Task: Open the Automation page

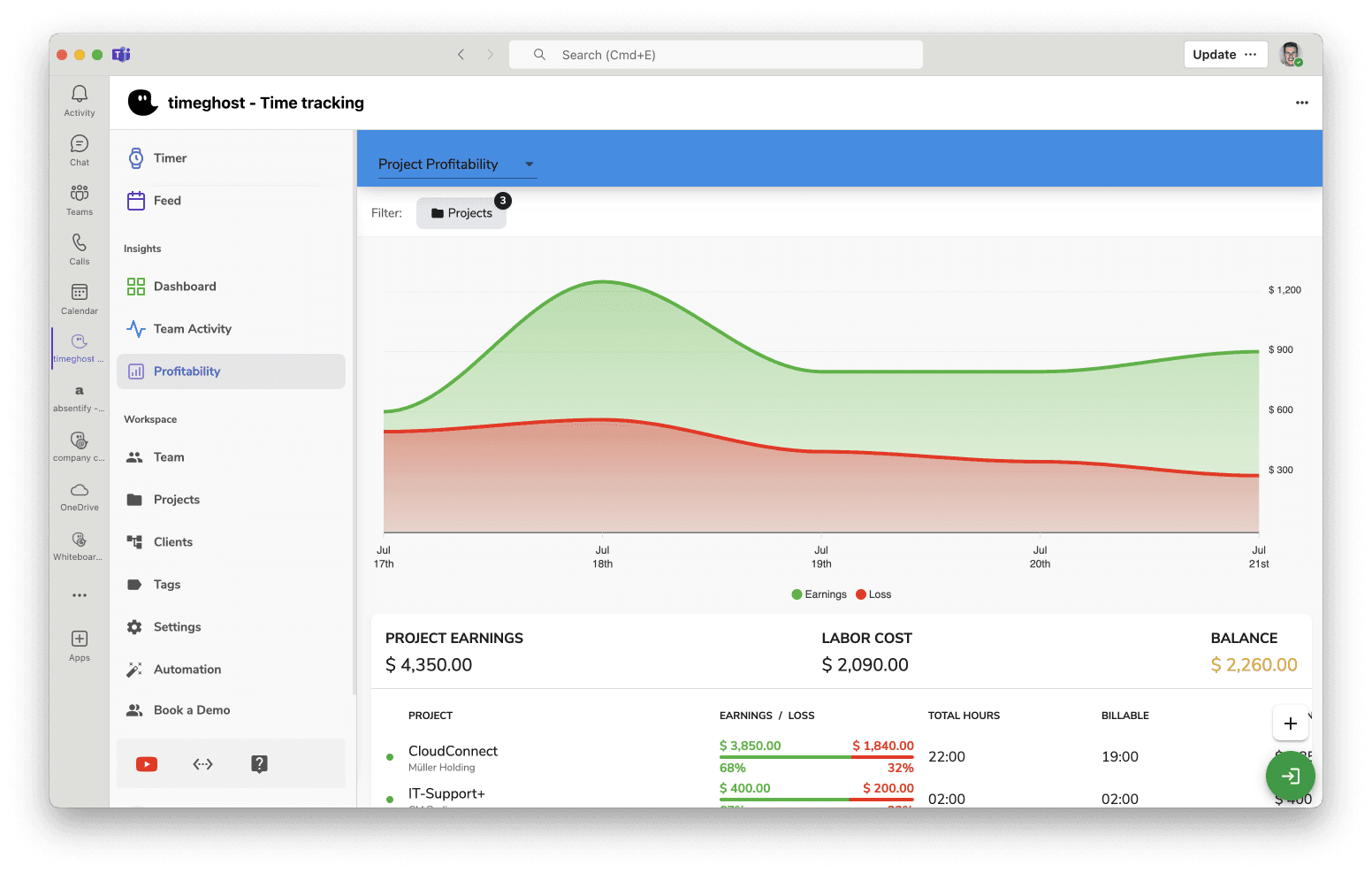Action: coord(231,670)
